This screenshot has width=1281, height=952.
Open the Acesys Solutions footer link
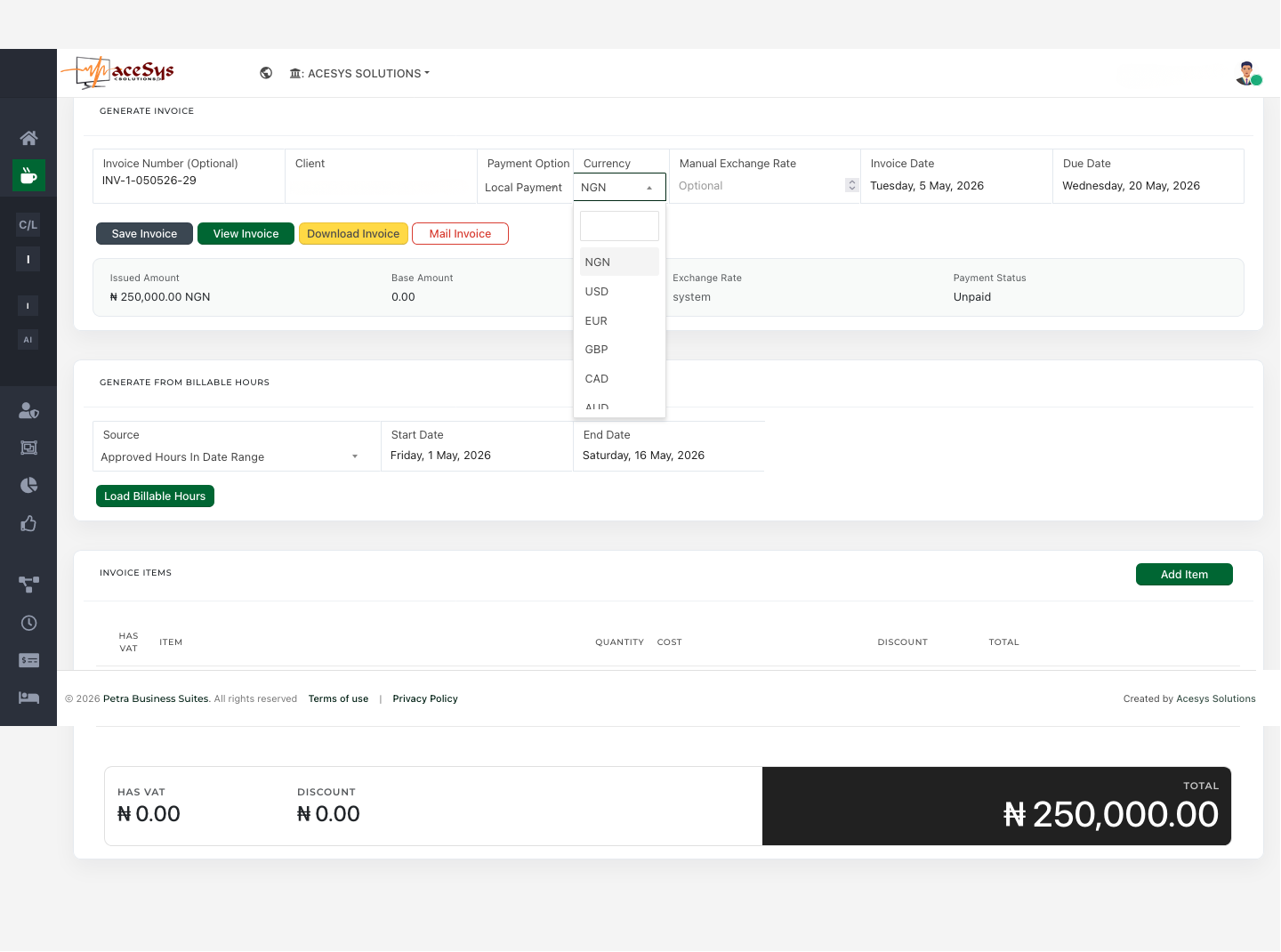(x=1216, y=698)
